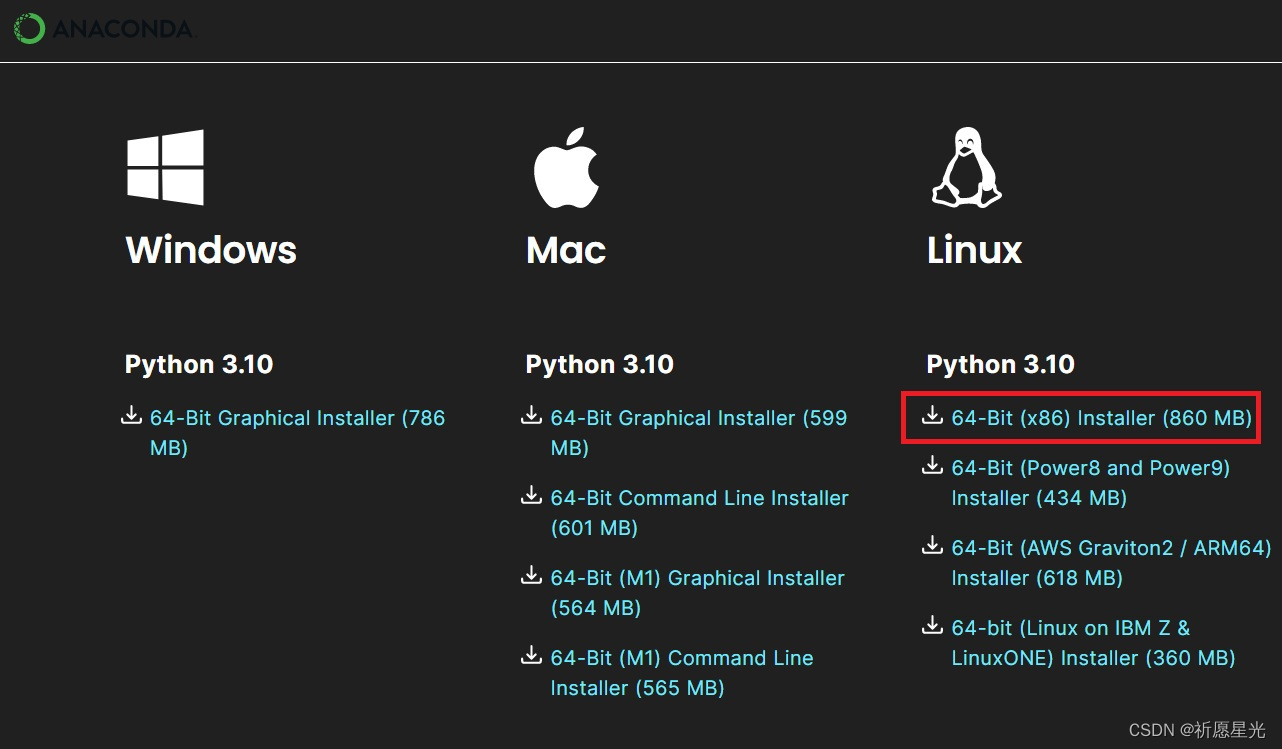Click download icon beside Mac M1 Graphical Installer

pyautogui.click(x=532, y=575)
